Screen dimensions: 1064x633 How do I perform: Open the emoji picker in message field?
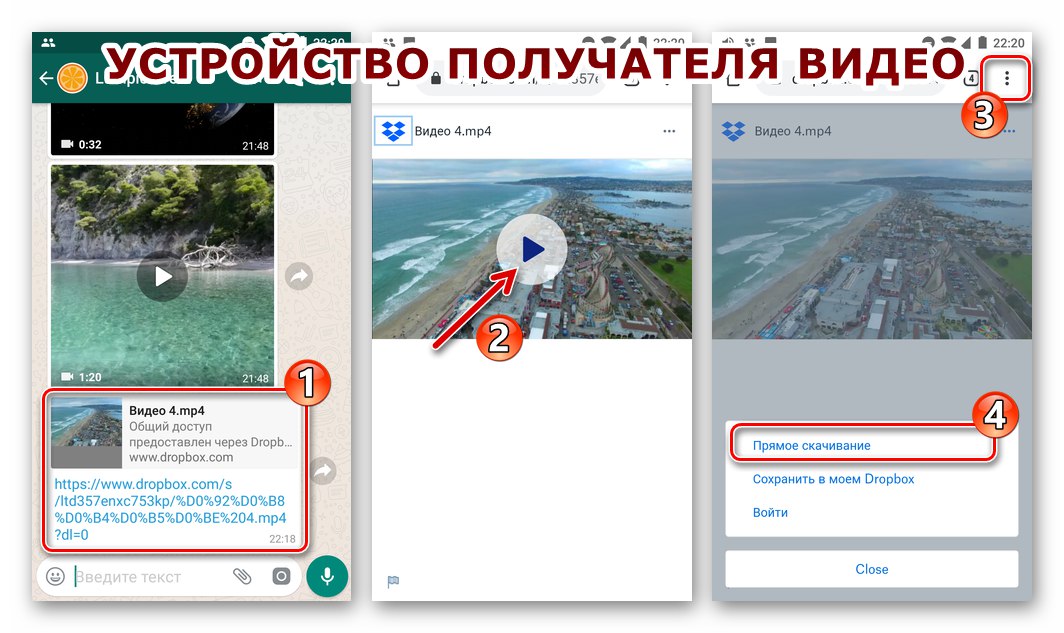tap(55, 577)
